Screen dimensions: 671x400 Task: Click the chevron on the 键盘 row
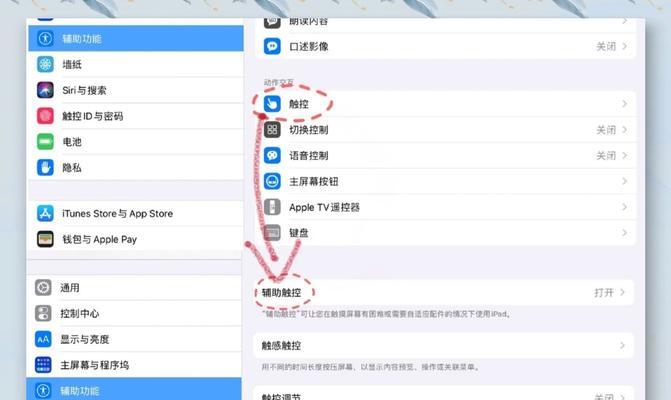click(625, 233)
